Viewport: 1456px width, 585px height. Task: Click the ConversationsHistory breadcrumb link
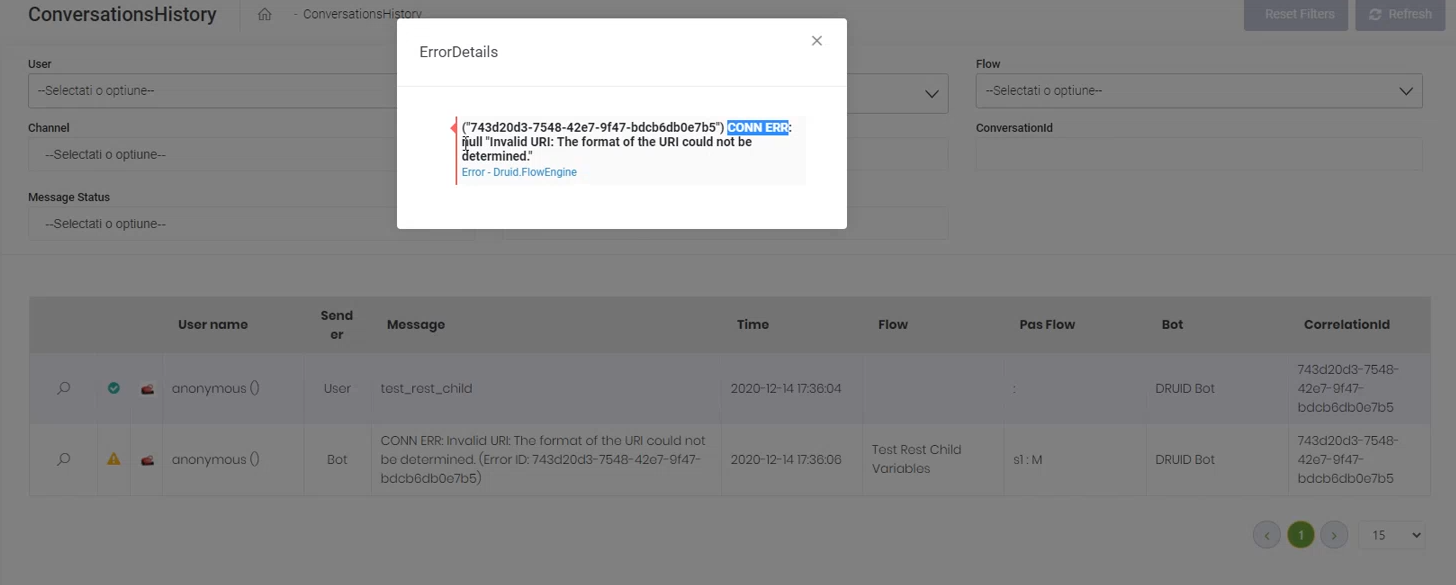pos(362,15)
